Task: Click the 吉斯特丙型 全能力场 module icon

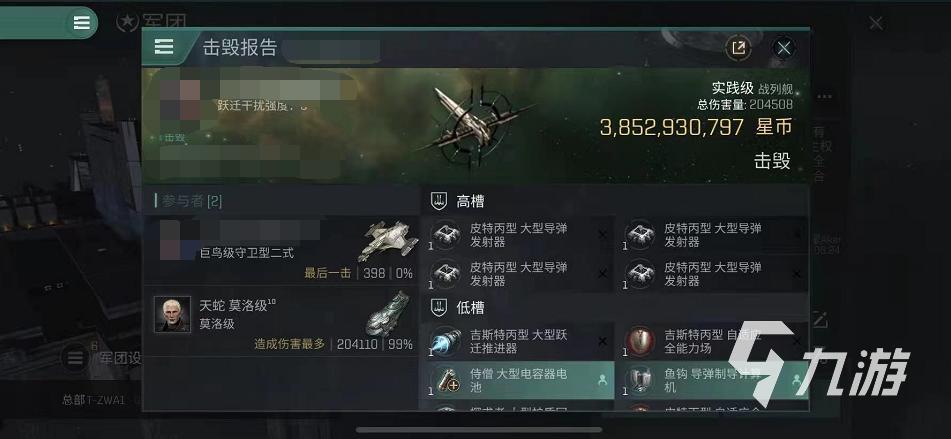Action: (639, 341)
